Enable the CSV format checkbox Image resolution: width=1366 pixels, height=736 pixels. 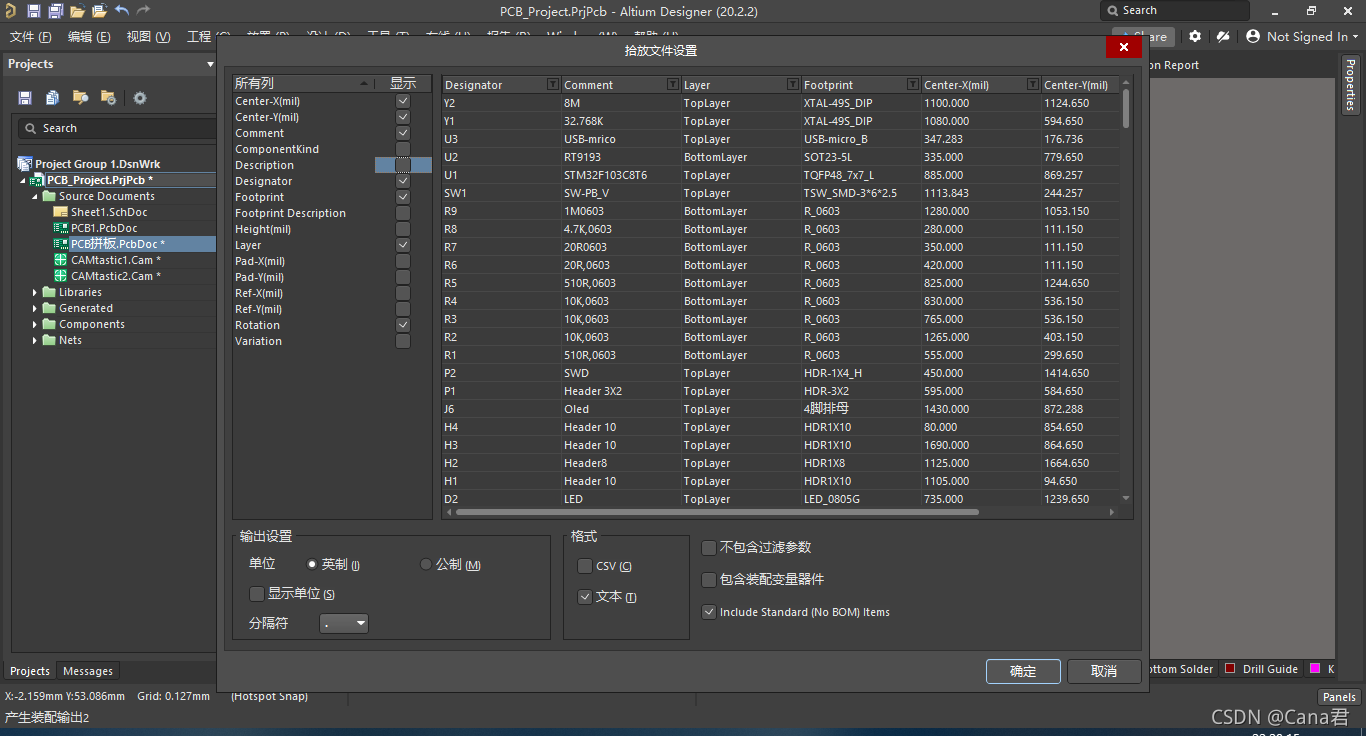coord(585,566)
